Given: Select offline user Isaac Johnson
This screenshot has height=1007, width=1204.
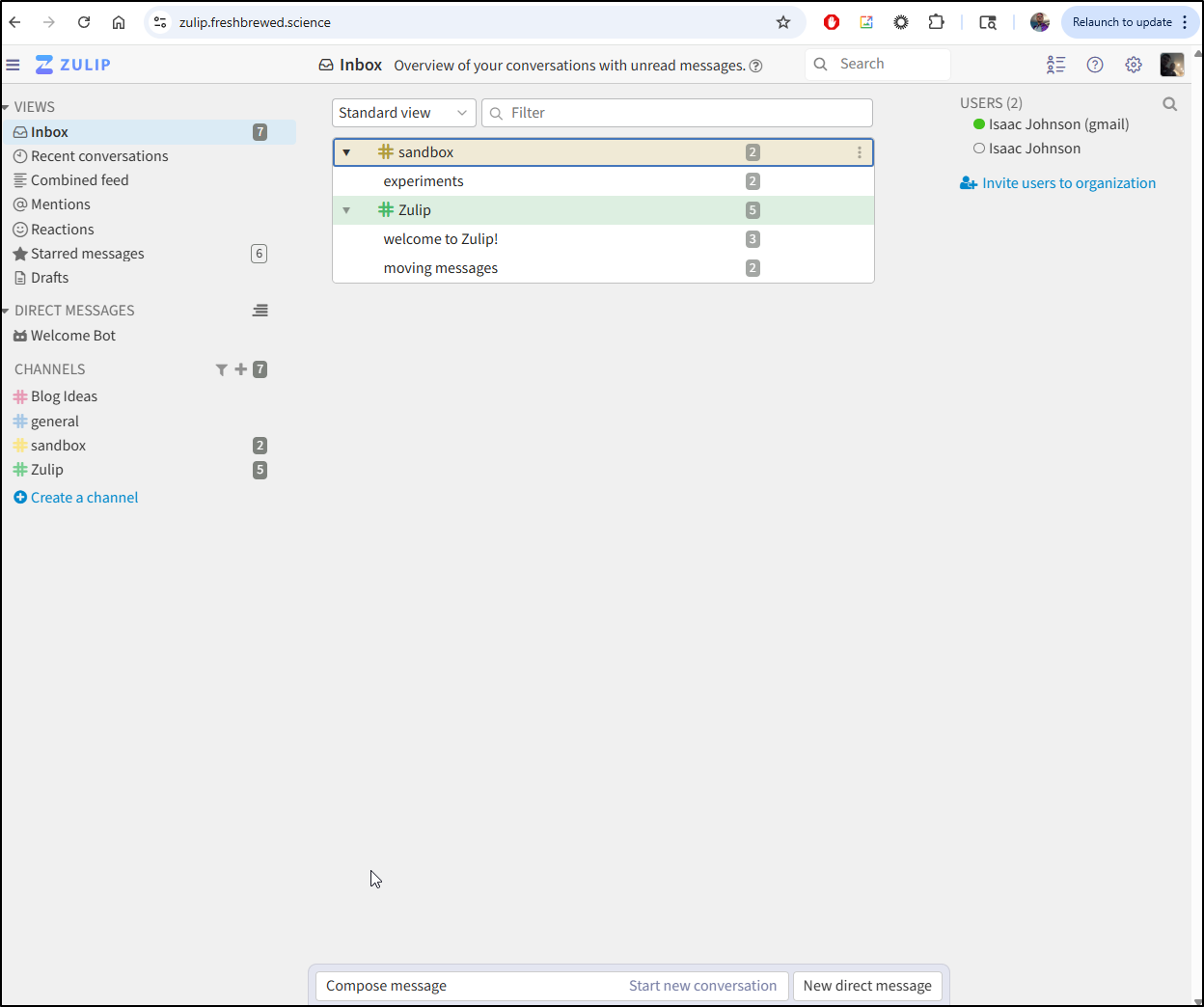Looking at the screenshot, I should (x=1034, y=149).
